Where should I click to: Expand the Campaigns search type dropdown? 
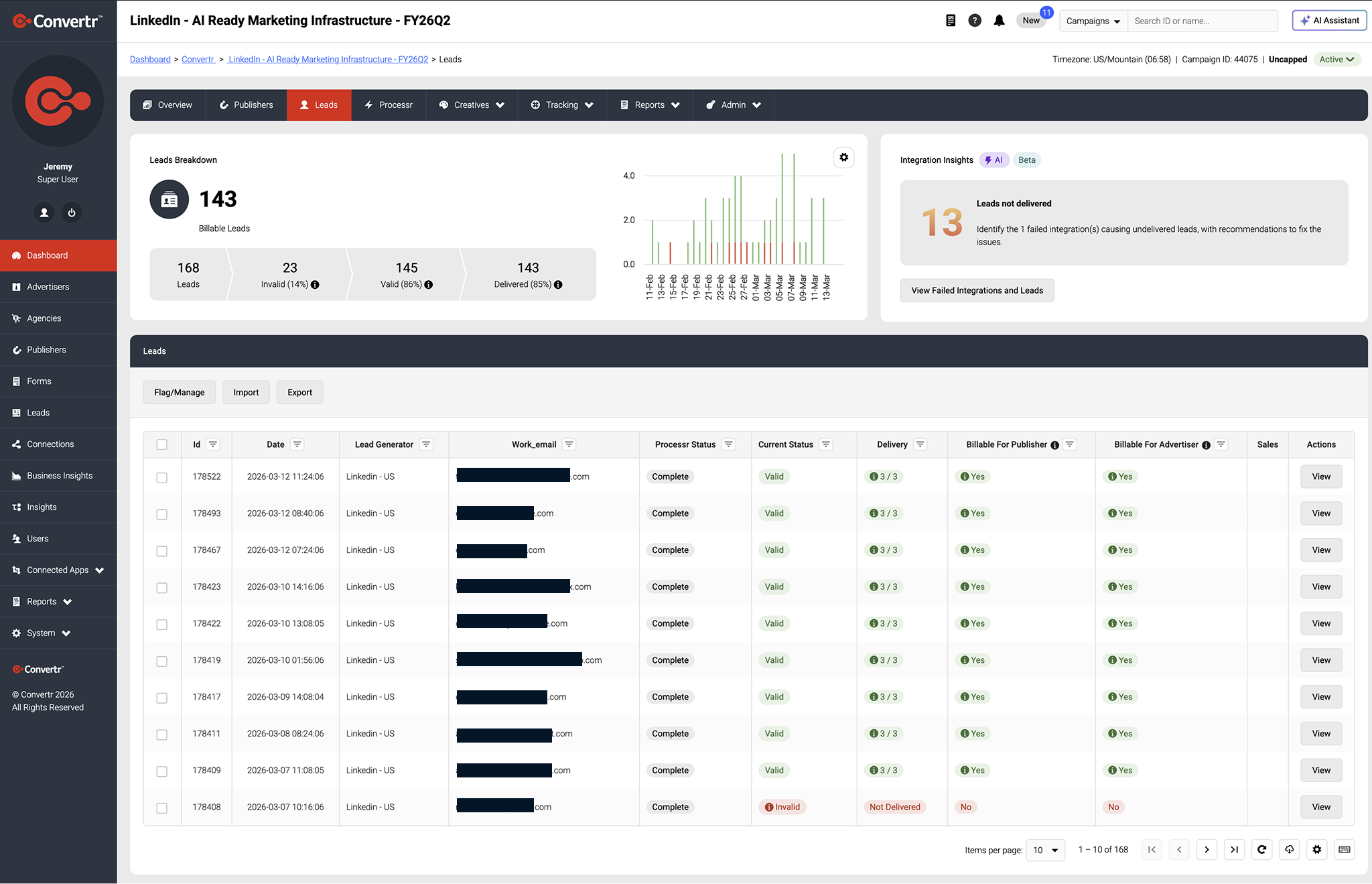pos(1093,21)
